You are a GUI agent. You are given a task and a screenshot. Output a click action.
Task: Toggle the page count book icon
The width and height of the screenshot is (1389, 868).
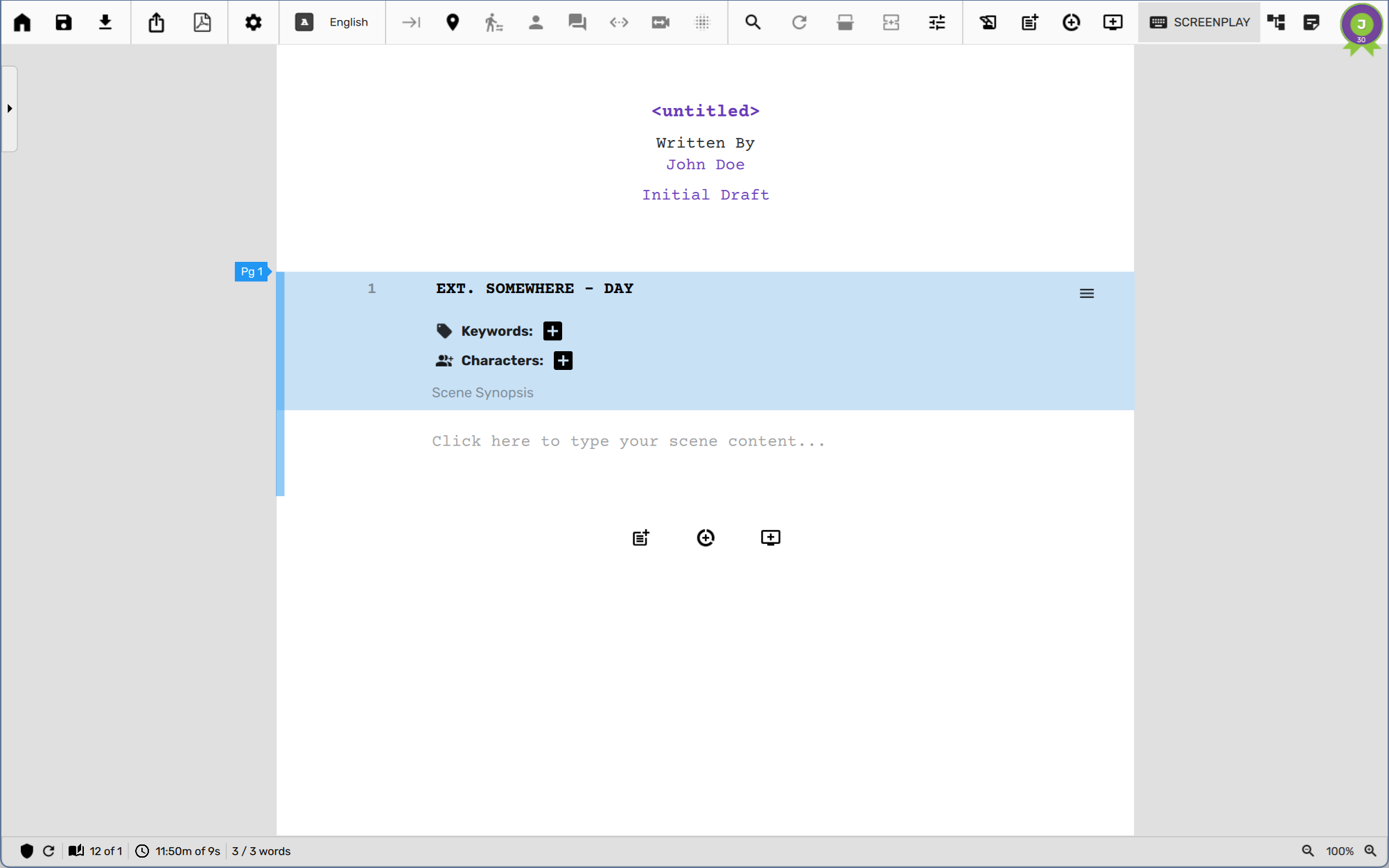(x=76, y=851)
